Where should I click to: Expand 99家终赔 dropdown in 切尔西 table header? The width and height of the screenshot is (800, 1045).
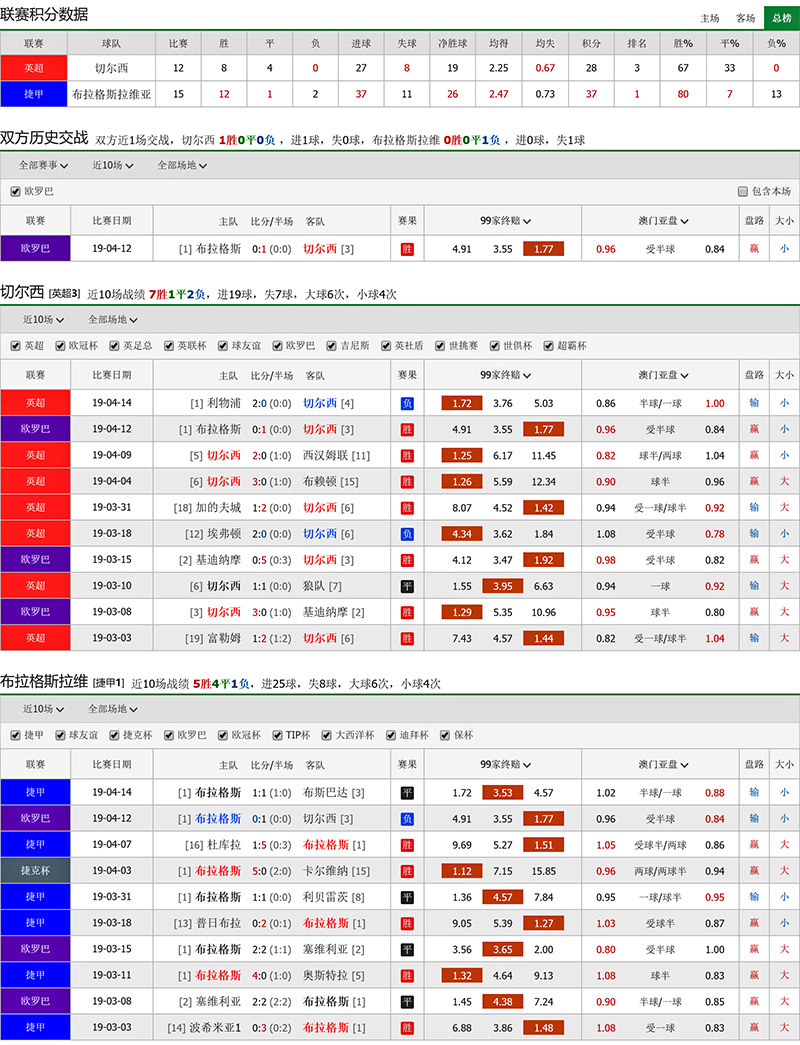point(505,375)
